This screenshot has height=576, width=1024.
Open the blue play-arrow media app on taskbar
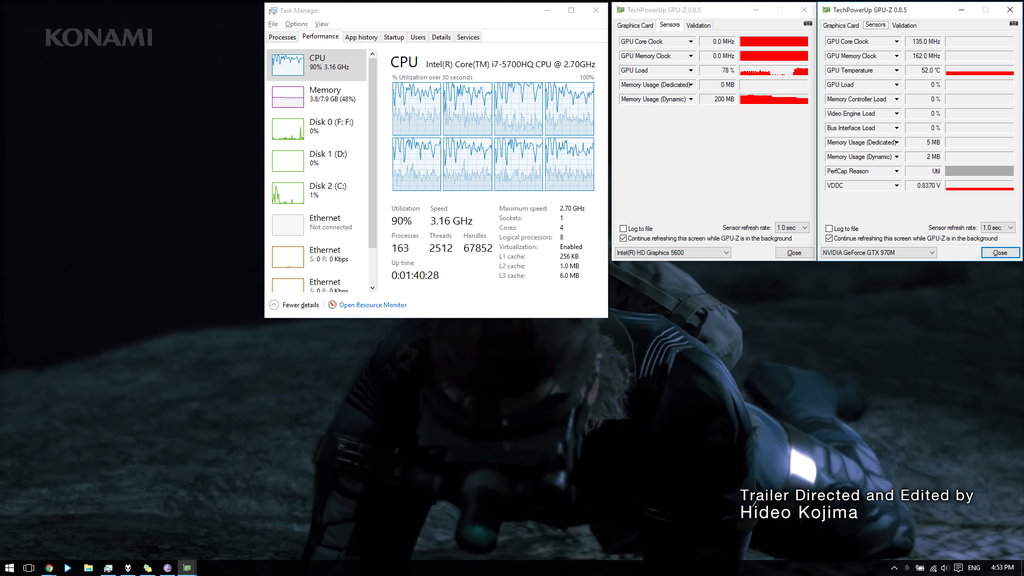pyautogui.click(x=68, y=568)
